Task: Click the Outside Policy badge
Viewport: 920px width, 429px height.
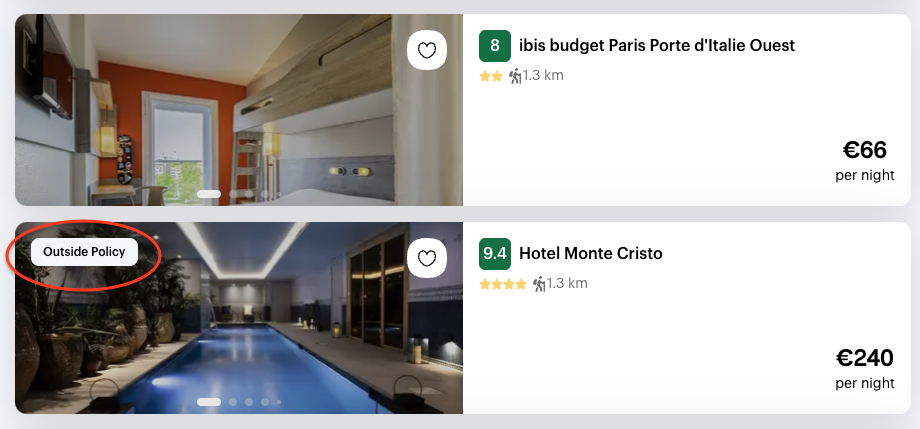Action: (x=84, y=252)
